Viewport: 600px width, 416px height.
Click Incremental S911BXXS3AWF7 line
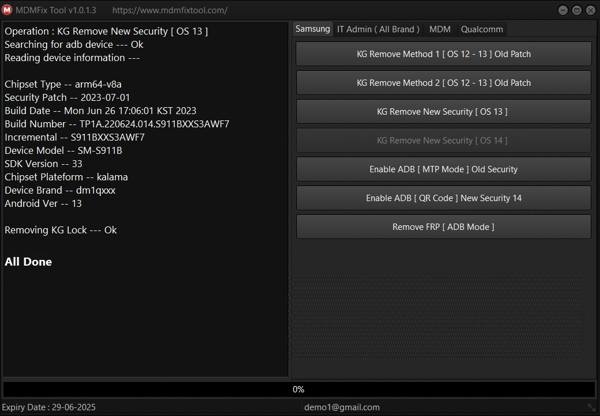point(75,137)
